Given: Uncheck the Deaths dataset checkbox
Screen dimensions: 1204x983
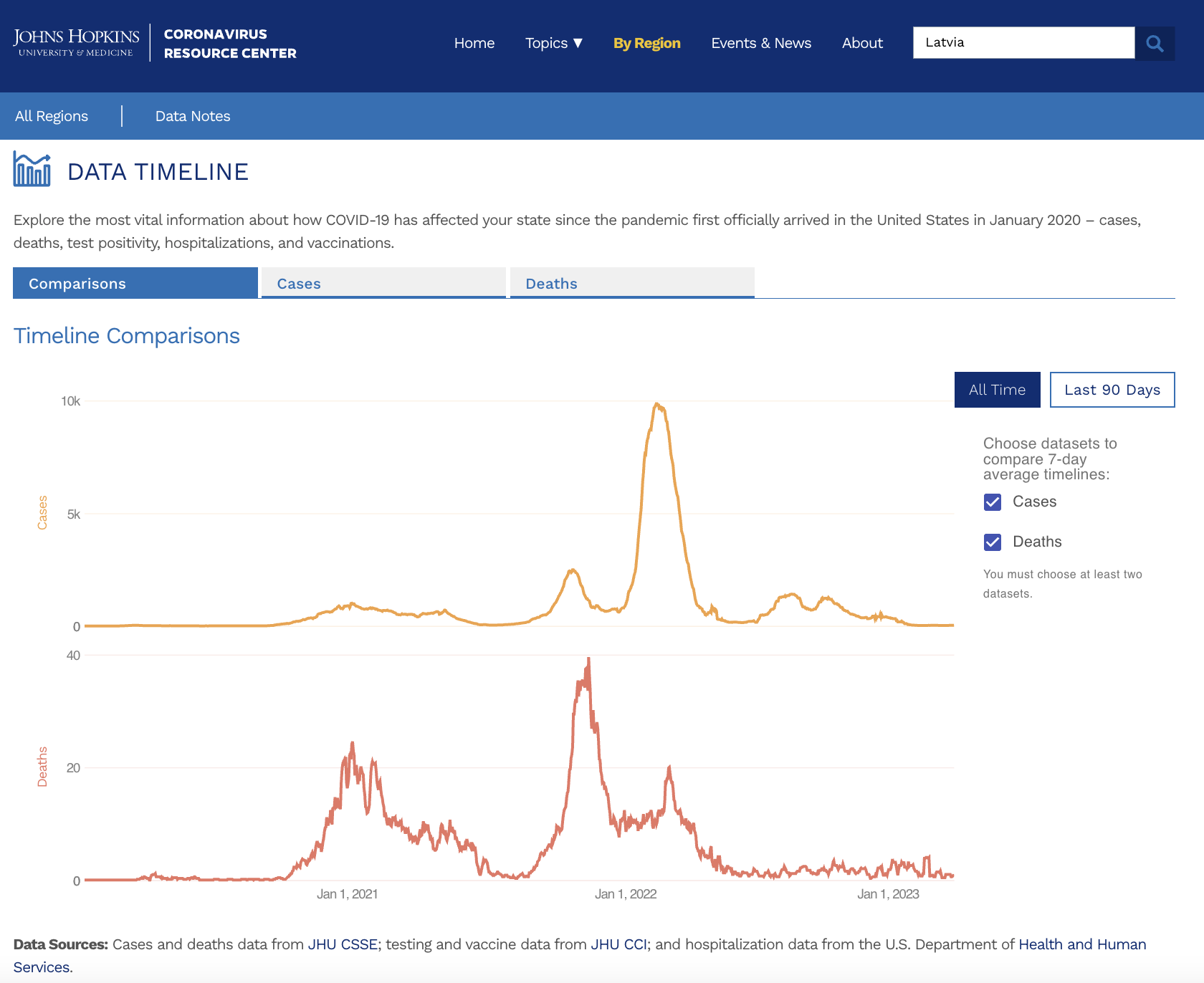Looking at the screenshot, I should tap(993, 542).
